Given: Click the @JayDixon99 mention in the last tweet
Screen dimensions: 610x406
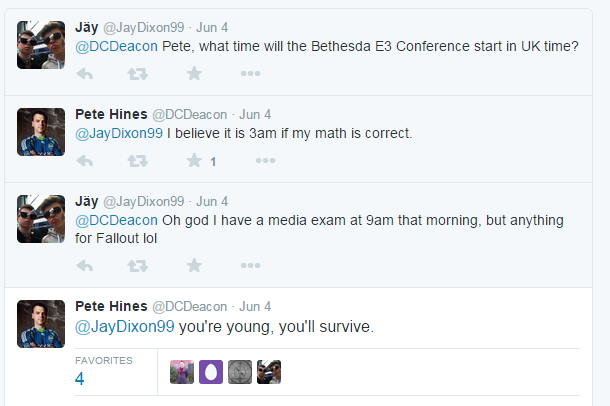Looking at the screenshot, I should coord(125,326).
